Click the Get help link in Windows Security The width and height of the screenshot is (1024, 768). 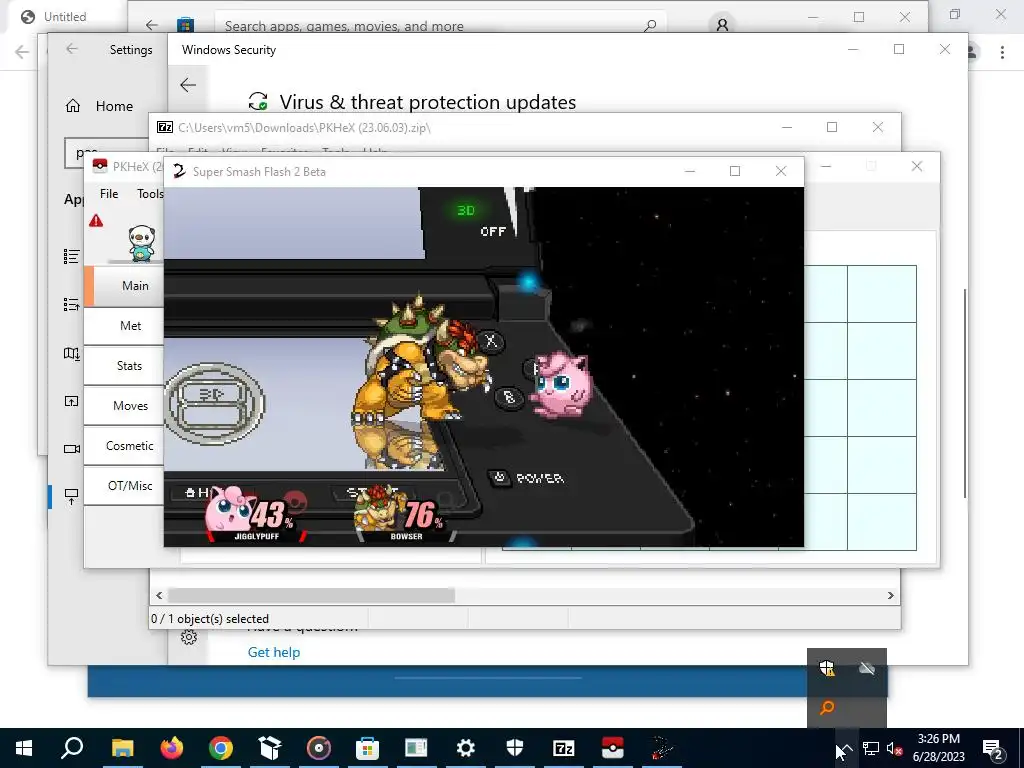point(274,652)
